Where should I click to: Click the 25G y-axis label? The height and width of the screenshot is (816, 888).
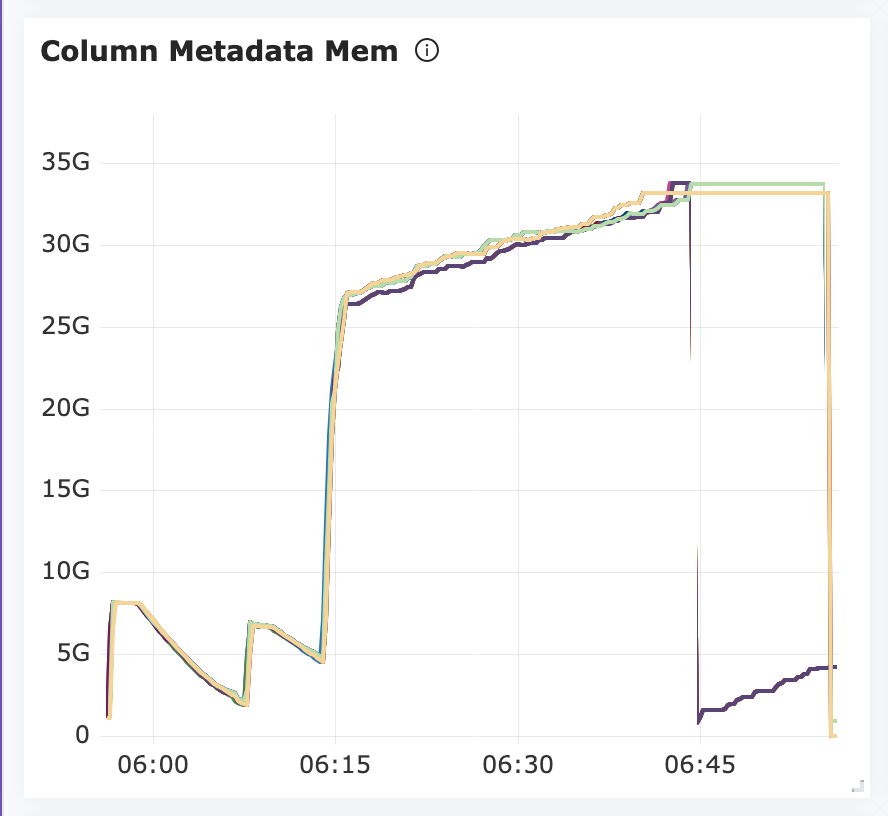(x=65, y=327)
